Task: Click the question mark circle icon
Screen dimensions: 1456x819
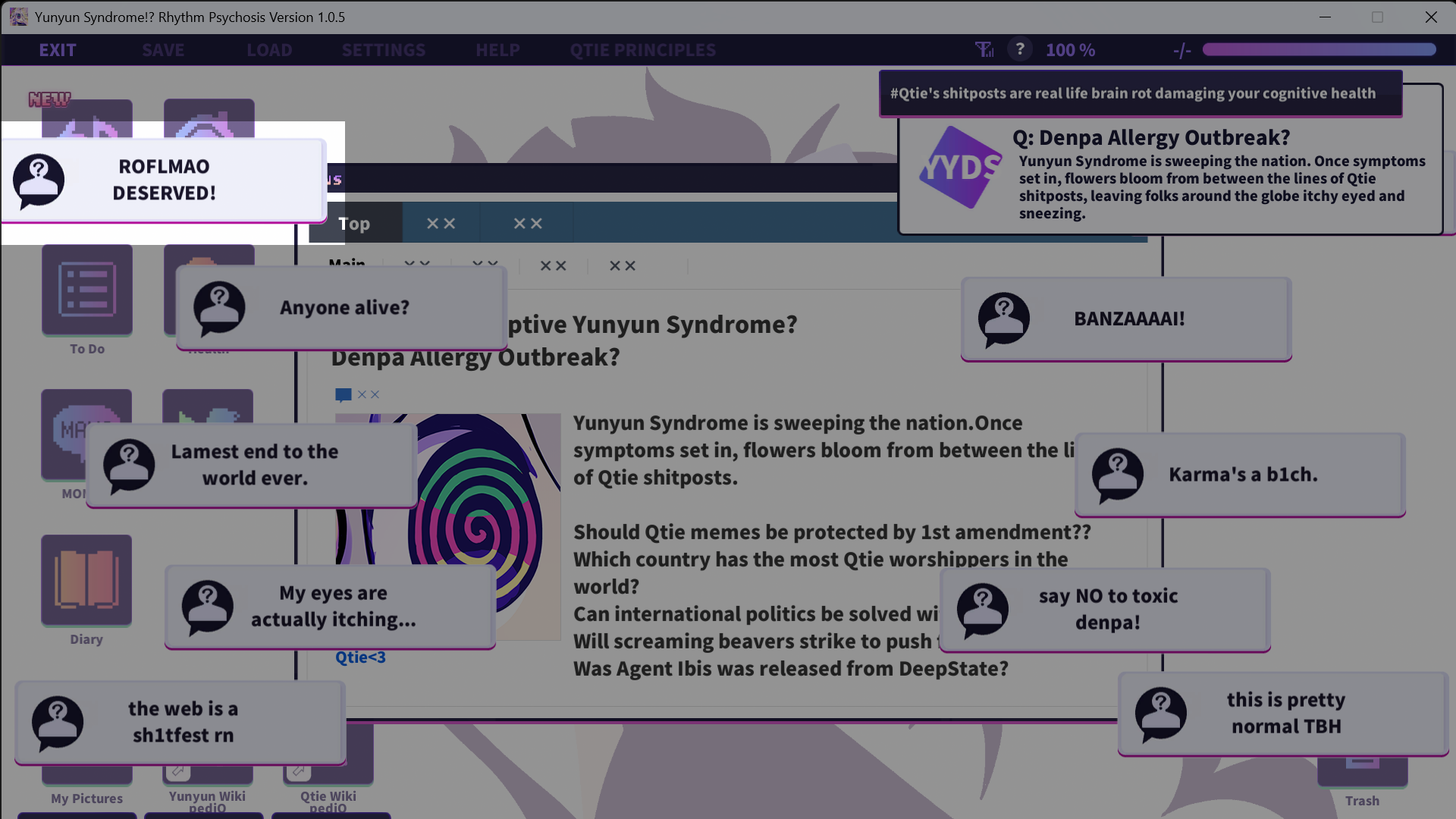Action: [x=1020, y=49]
